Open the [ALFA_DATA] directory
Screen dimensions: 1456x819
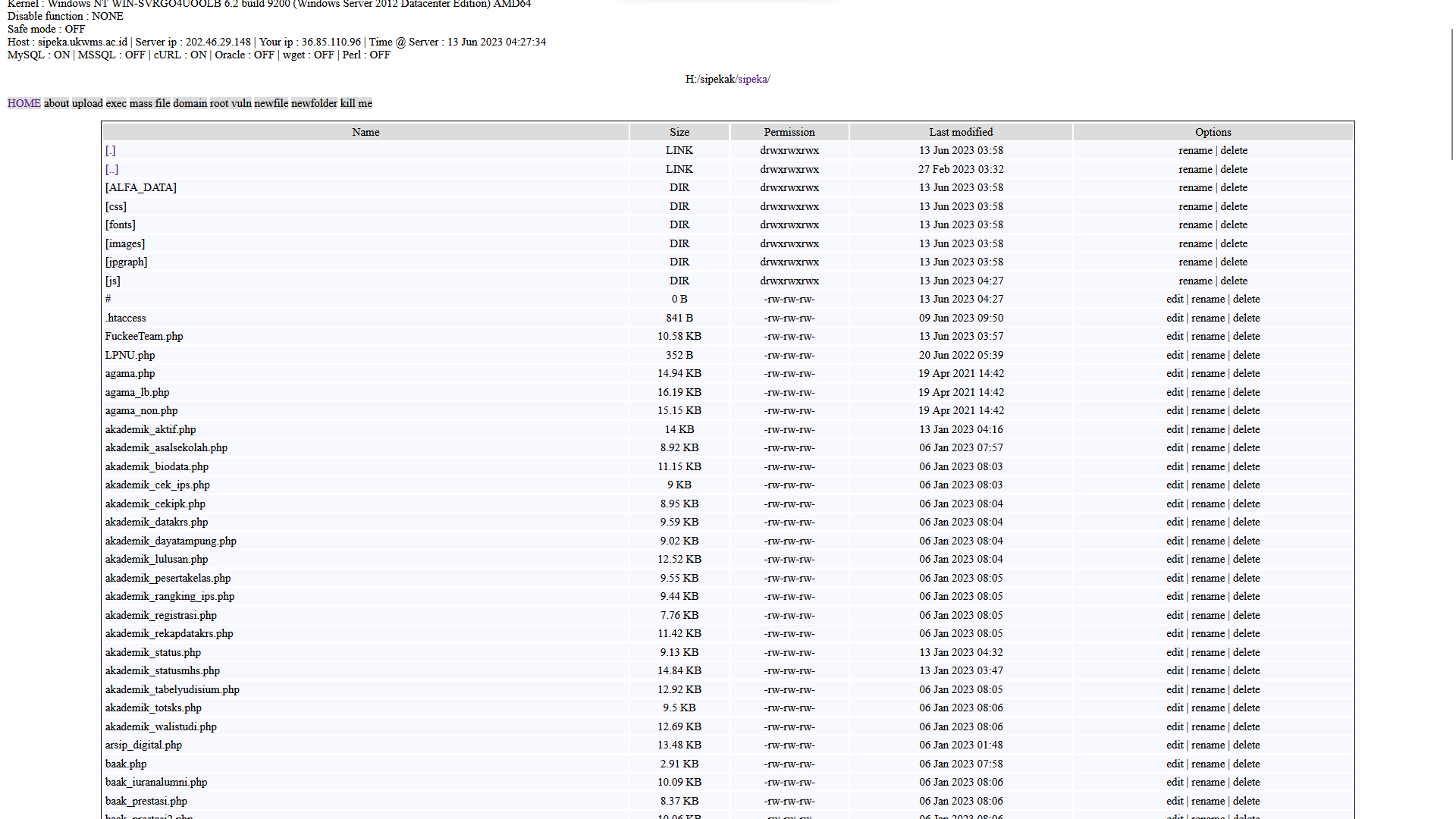tap(141, 188)
